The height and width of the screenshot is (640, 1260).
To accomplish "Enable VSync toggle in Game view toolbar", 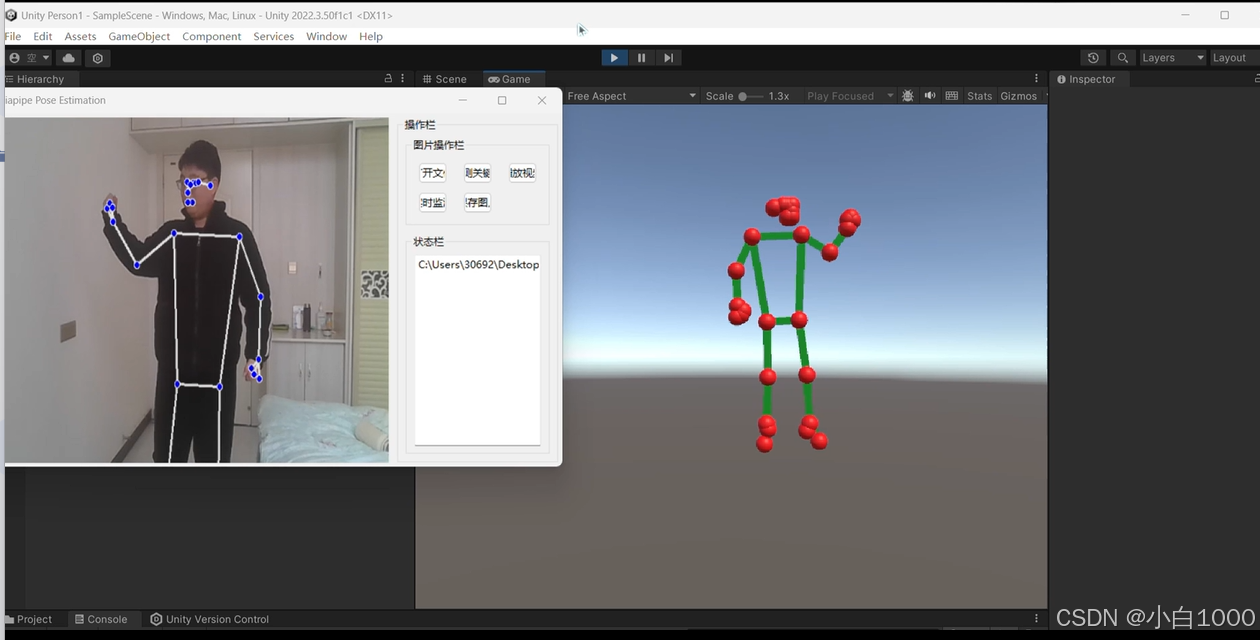I will tap(949, 95).
